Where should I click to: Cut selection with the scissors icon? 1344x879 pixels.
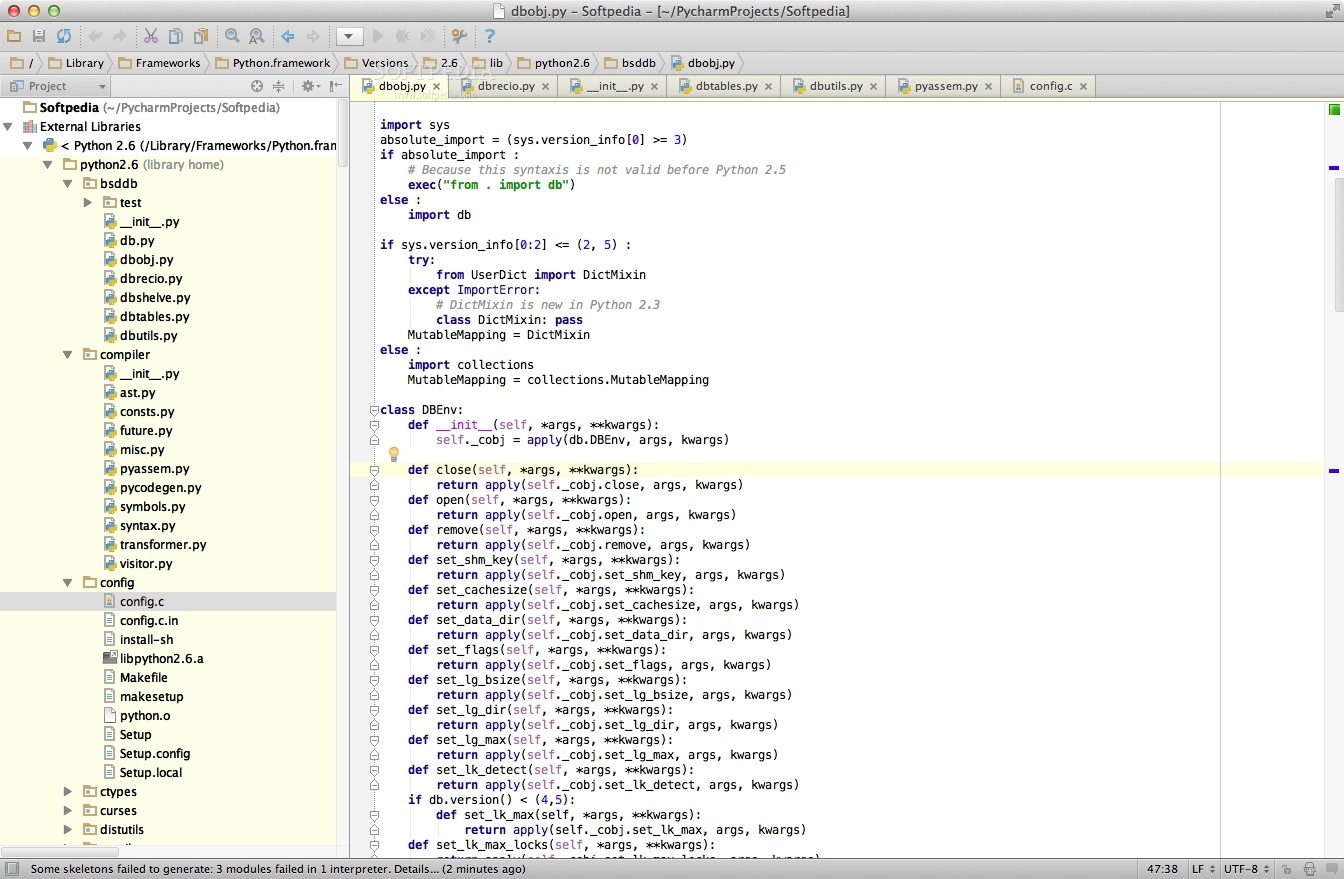(150, 36)
